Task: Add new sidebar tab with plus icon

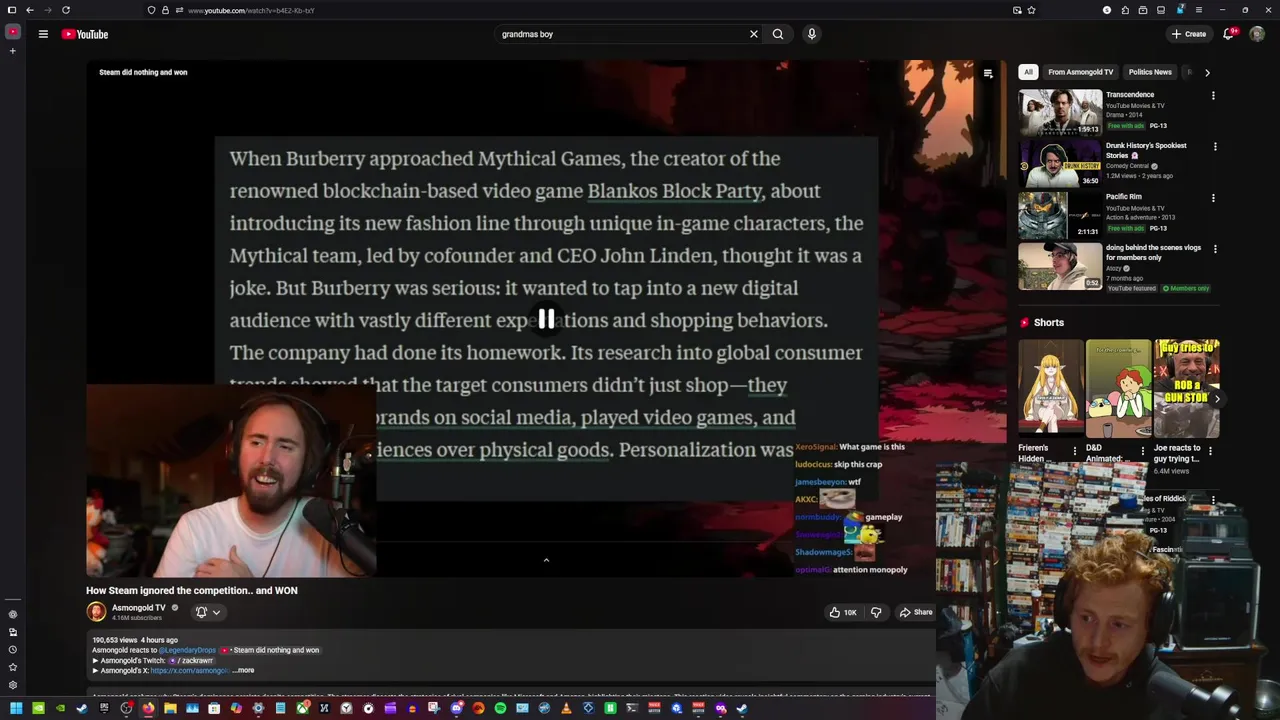Action: pos(13,50)
